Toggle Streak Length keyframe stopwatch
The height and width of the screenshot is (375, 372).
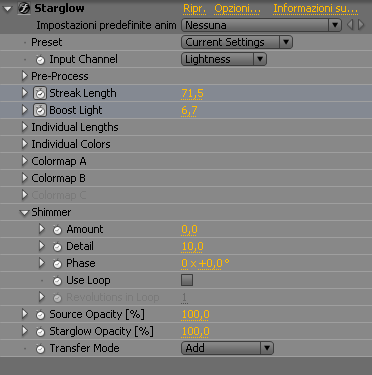[40, 93]
